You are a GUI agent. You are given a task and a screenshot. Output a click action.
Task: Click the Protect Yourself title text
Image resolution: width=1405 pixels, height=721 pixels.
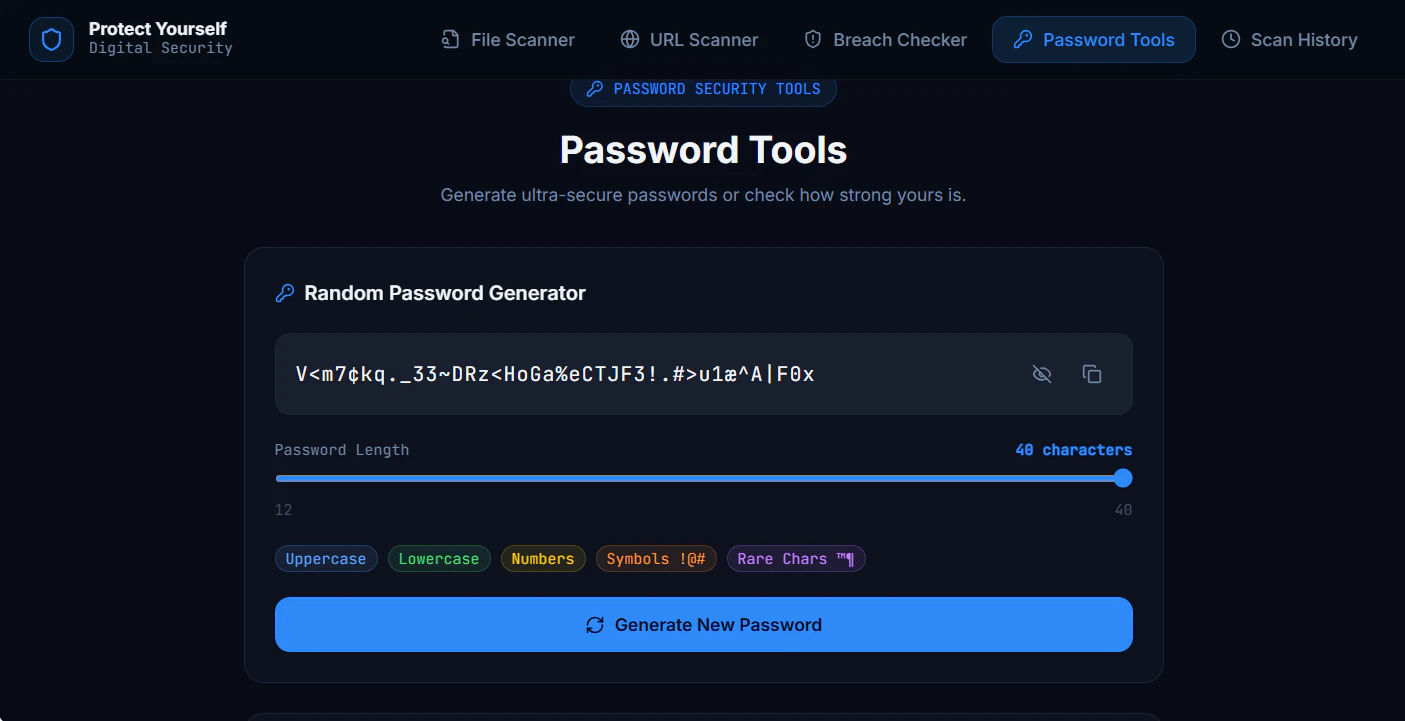tap(158, 29)
